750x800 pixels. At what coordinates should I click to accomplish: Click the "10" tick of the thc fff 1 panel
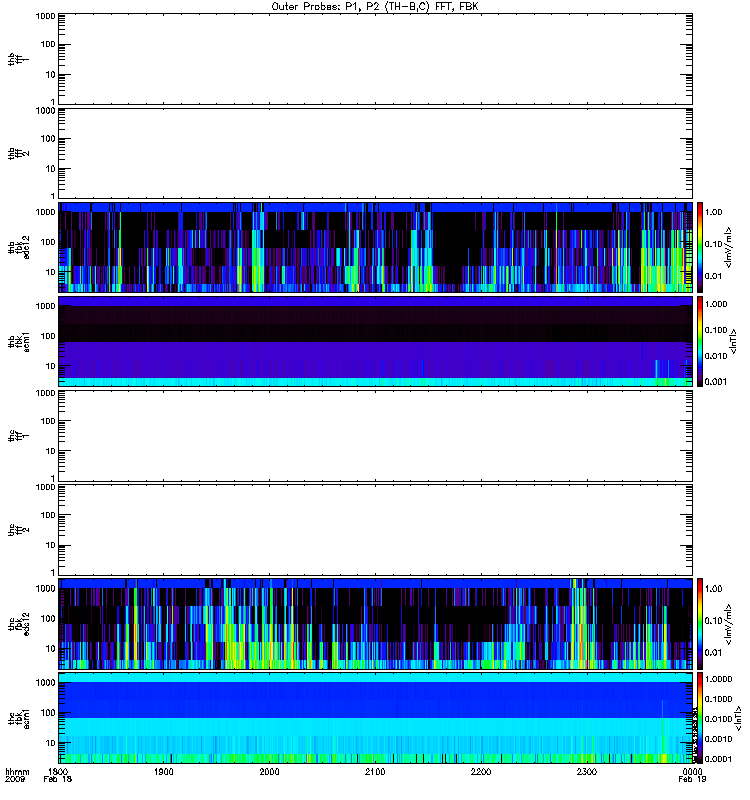point(51,451)
